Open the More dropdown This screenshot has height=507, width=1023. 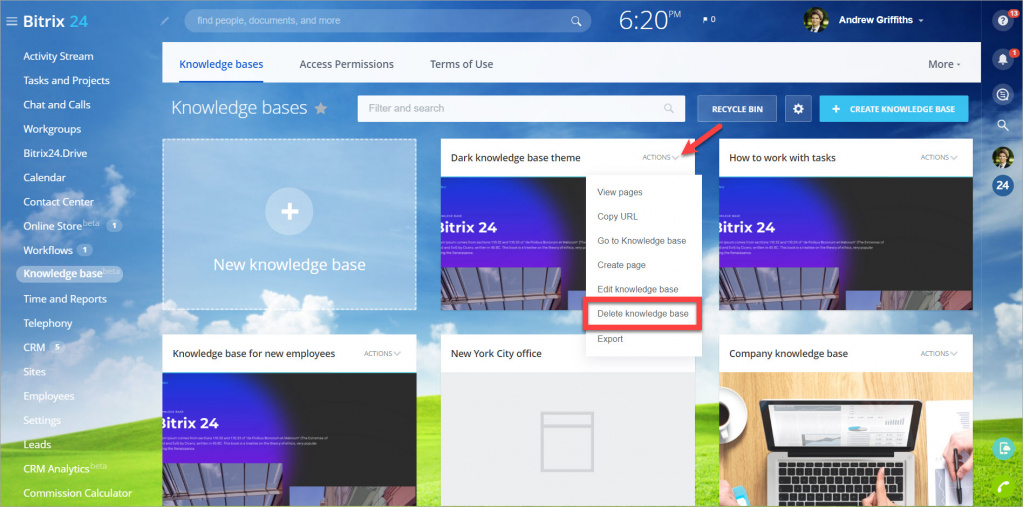(944, 64)
